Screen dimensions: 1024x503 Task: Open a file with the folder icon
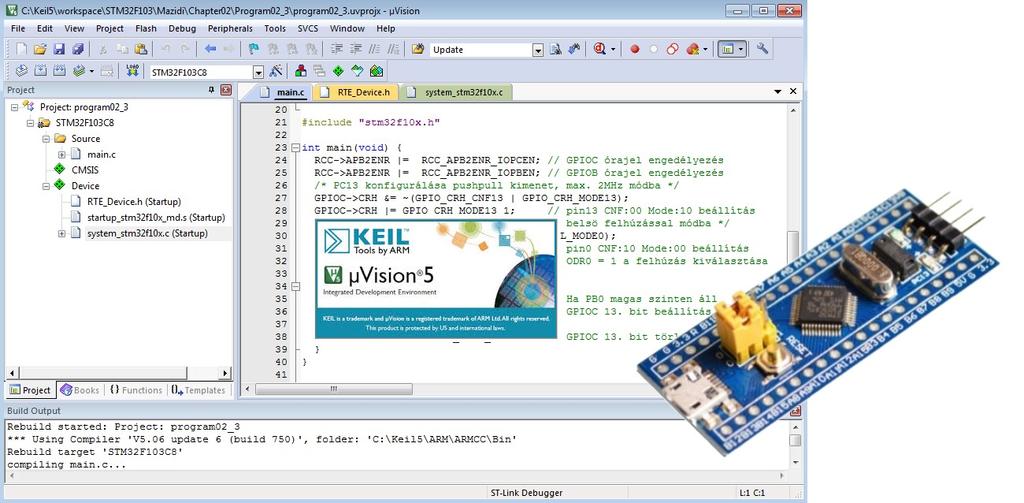click(40, 50)
